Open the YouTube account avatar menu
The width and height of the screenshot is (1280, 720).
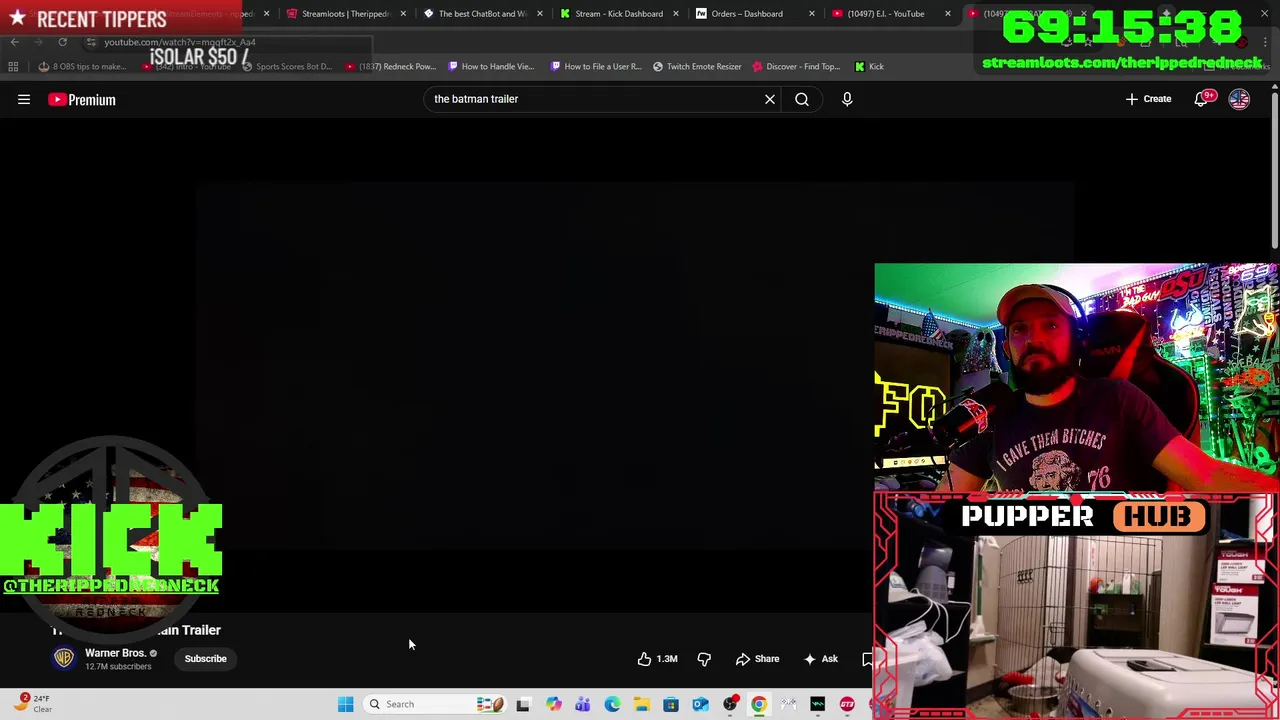(x=1239, y=99)
